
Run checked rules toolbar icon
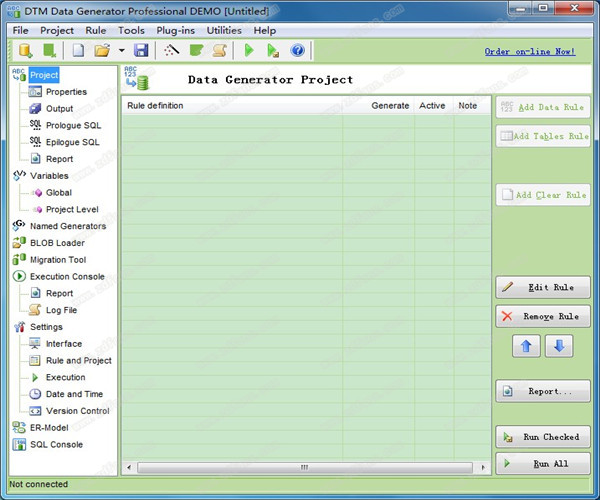[273, 50]
